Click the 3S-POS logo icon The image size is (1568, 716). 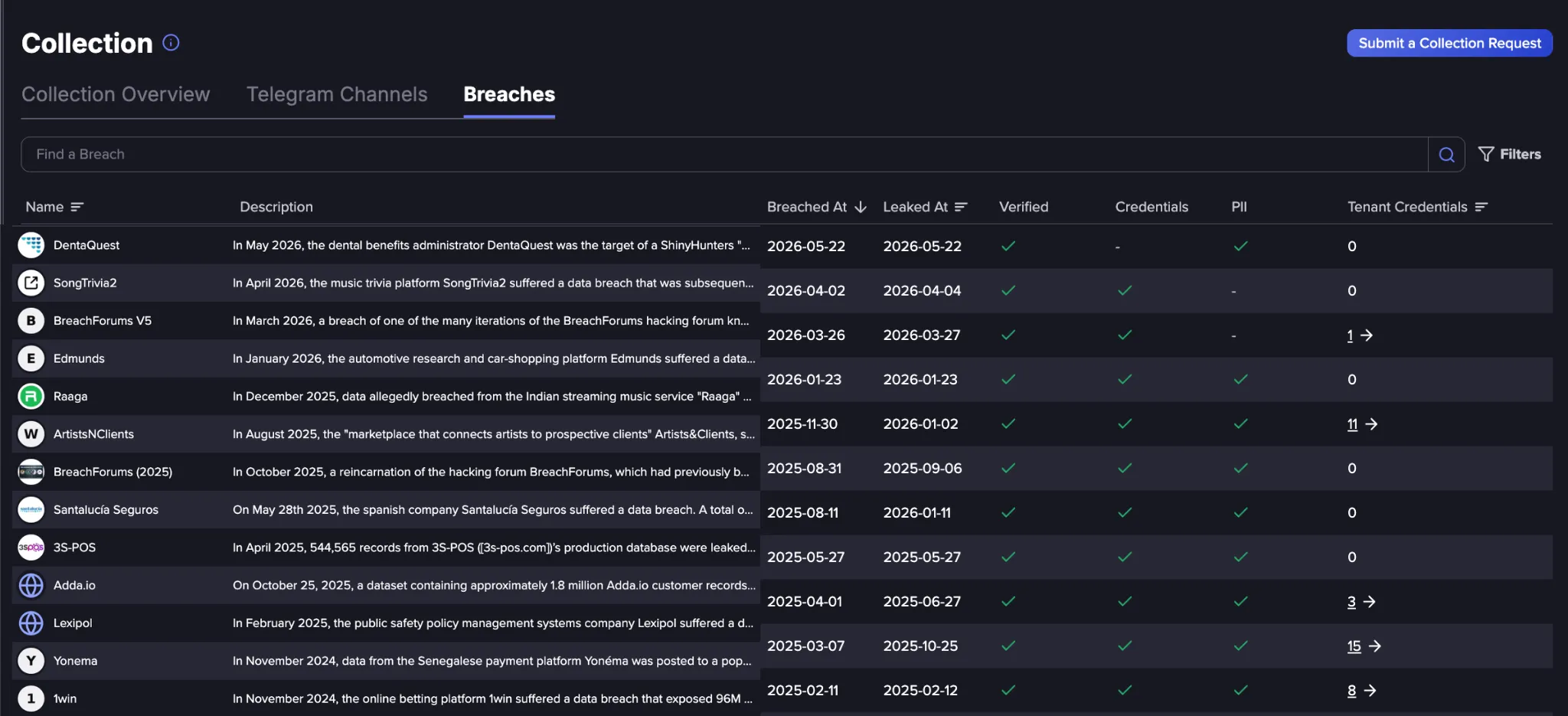pos(31,548)
